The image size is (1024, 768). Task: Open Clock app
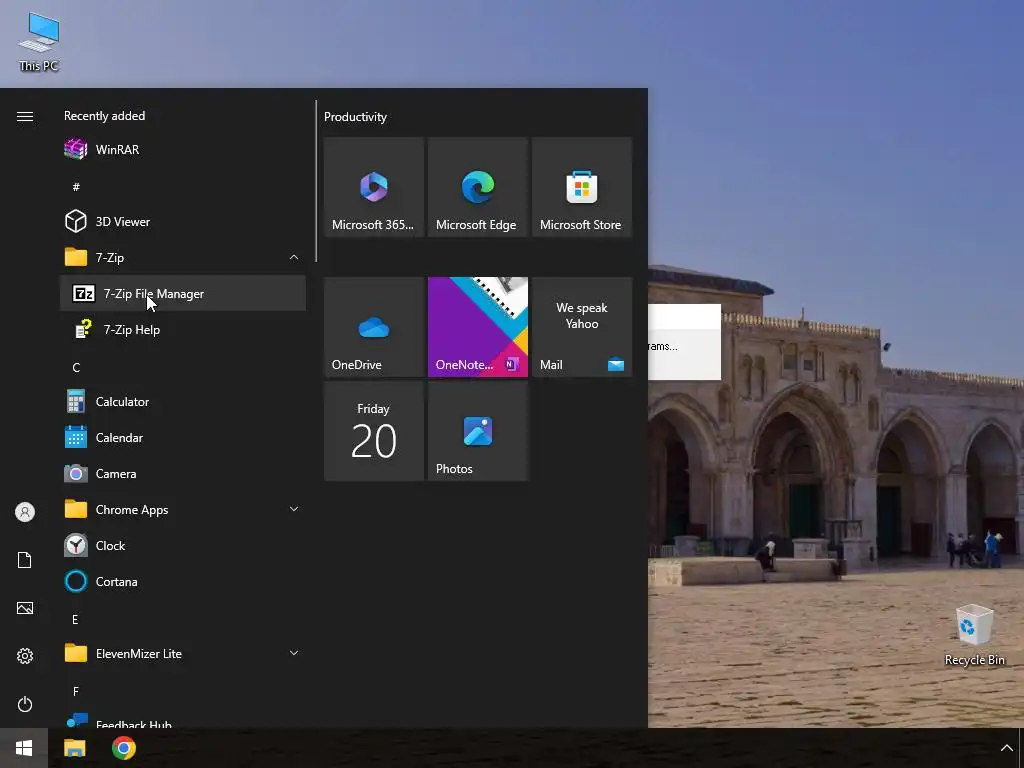click(x=183, y=545)
